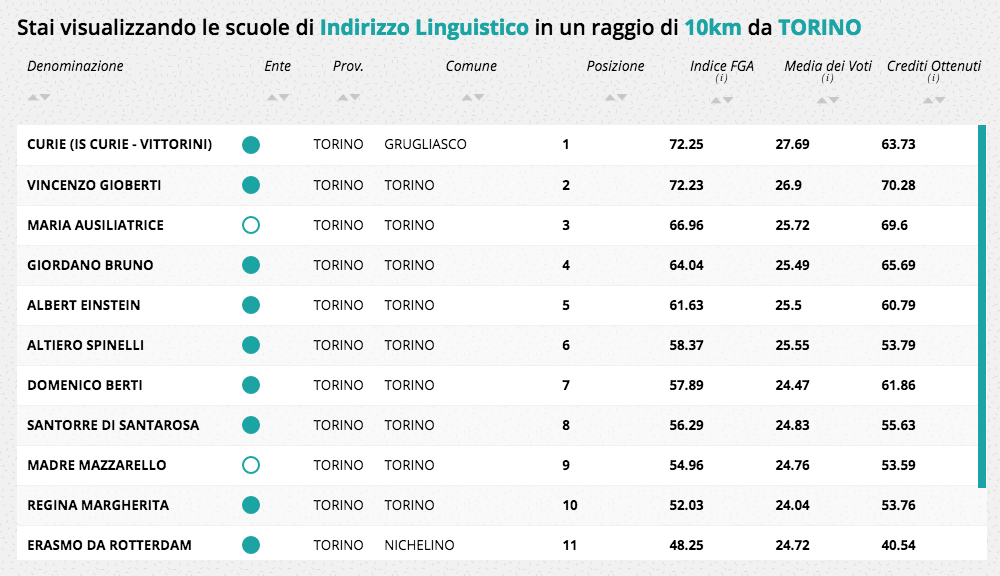Click the up sort arrow under Comune
This screenshot has width=1000, height=576.
[x=467, y=97]
